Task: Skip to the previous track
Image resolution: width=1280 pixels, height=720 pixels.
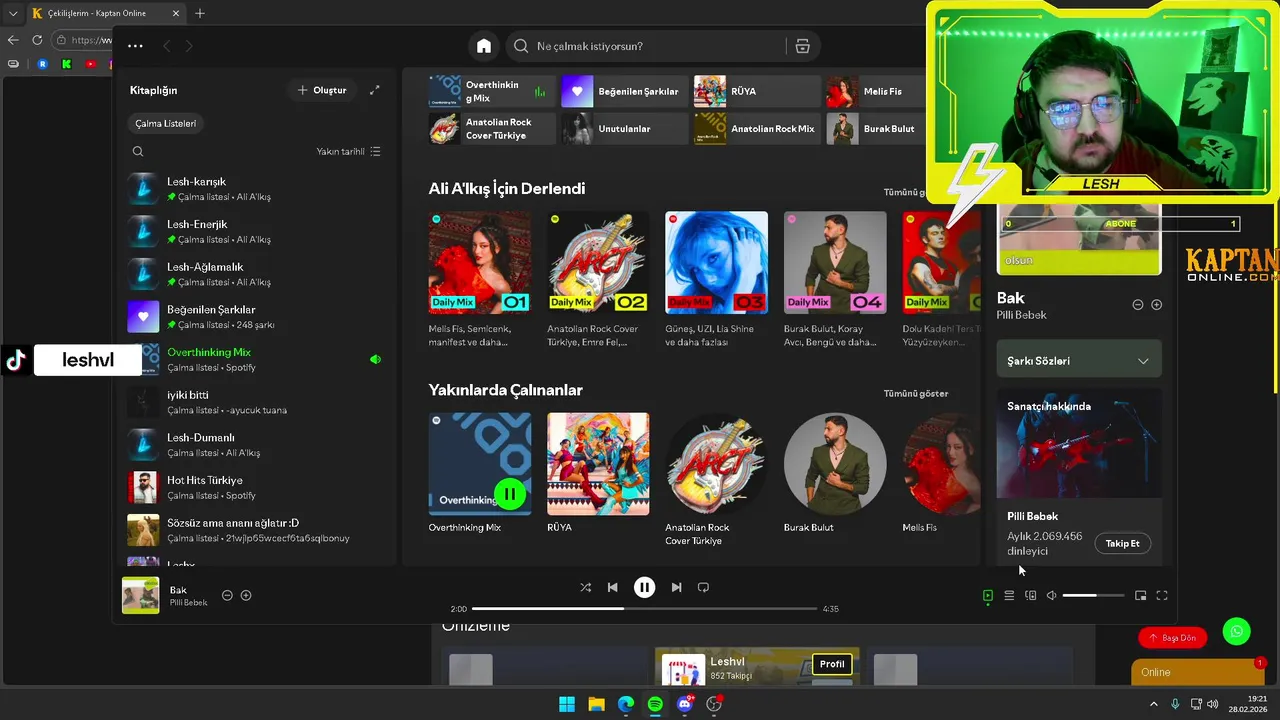Action: pos(613,588)
